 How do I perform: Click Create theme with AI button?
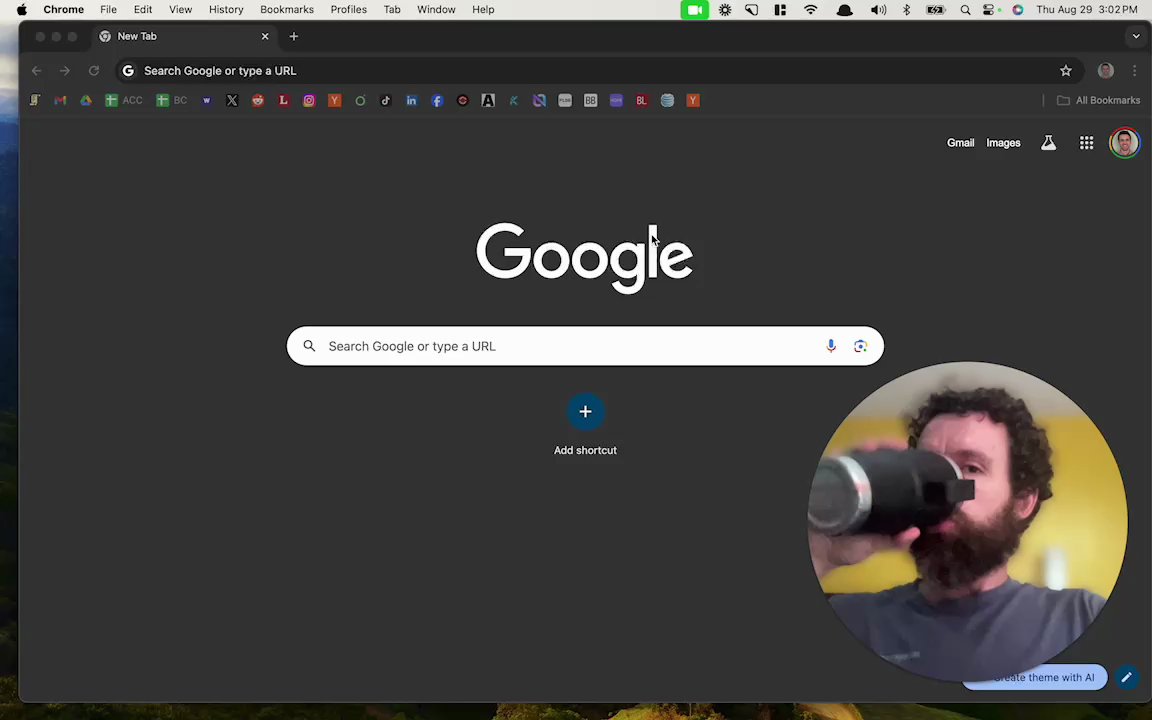point(1036,677)
